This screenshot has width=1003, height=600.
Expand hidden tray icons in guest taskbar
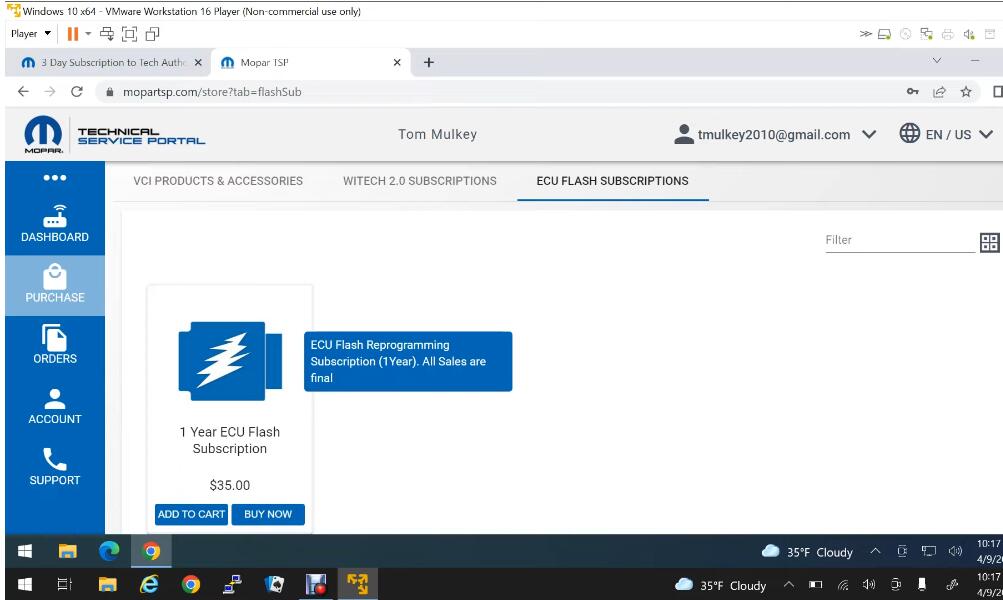tap(875, 551)
